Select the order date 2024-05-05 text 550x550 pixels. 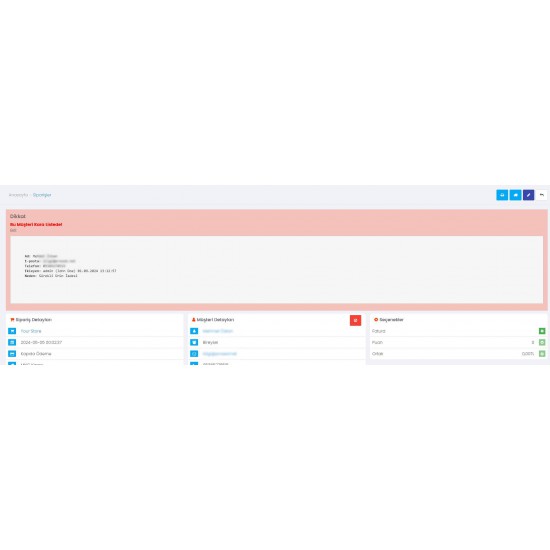coord(41,342)
